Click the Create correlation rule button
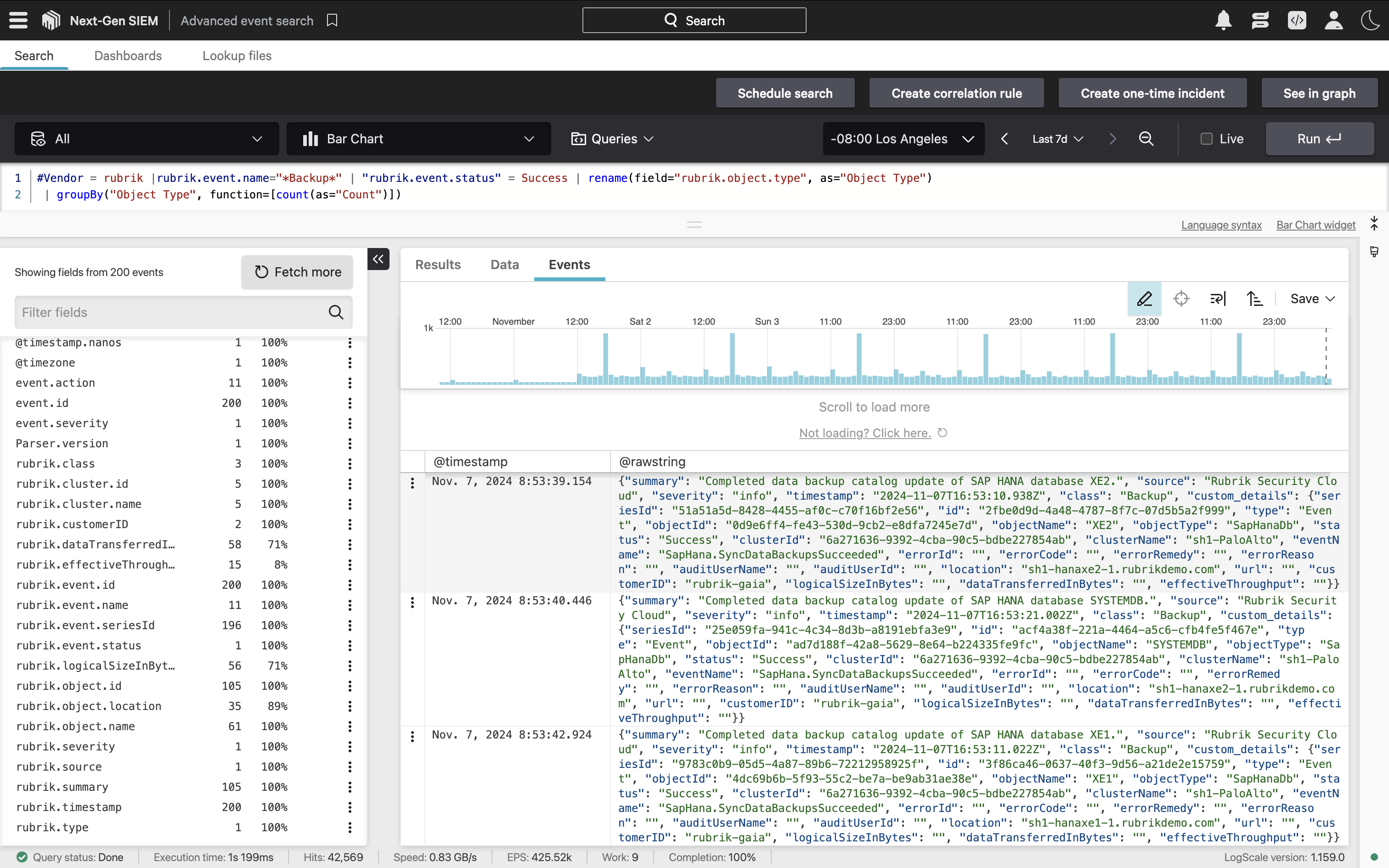Image resolution: width=1389 pixels, height=868 pixels. point(956,93)
